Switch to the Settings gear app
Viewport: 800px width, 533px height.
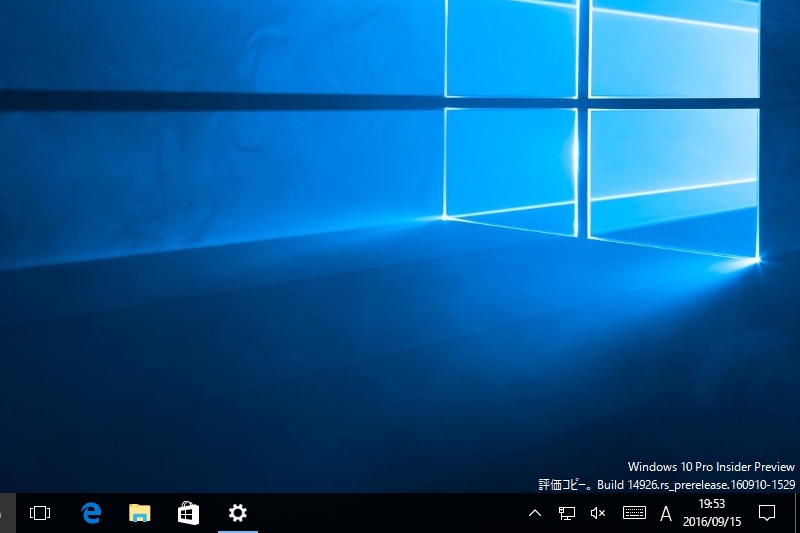pos(238,513)
